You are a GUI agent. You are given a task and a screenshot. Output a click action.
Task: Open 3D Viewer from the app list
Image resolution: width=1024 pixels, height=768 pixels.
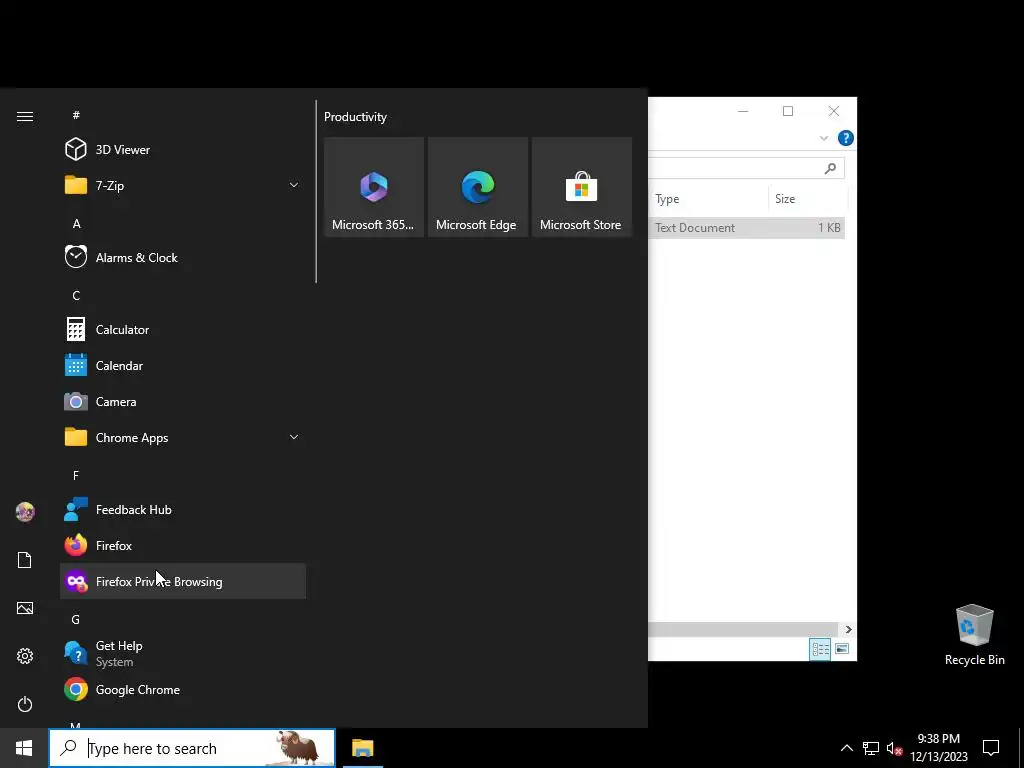pos(183,150)
